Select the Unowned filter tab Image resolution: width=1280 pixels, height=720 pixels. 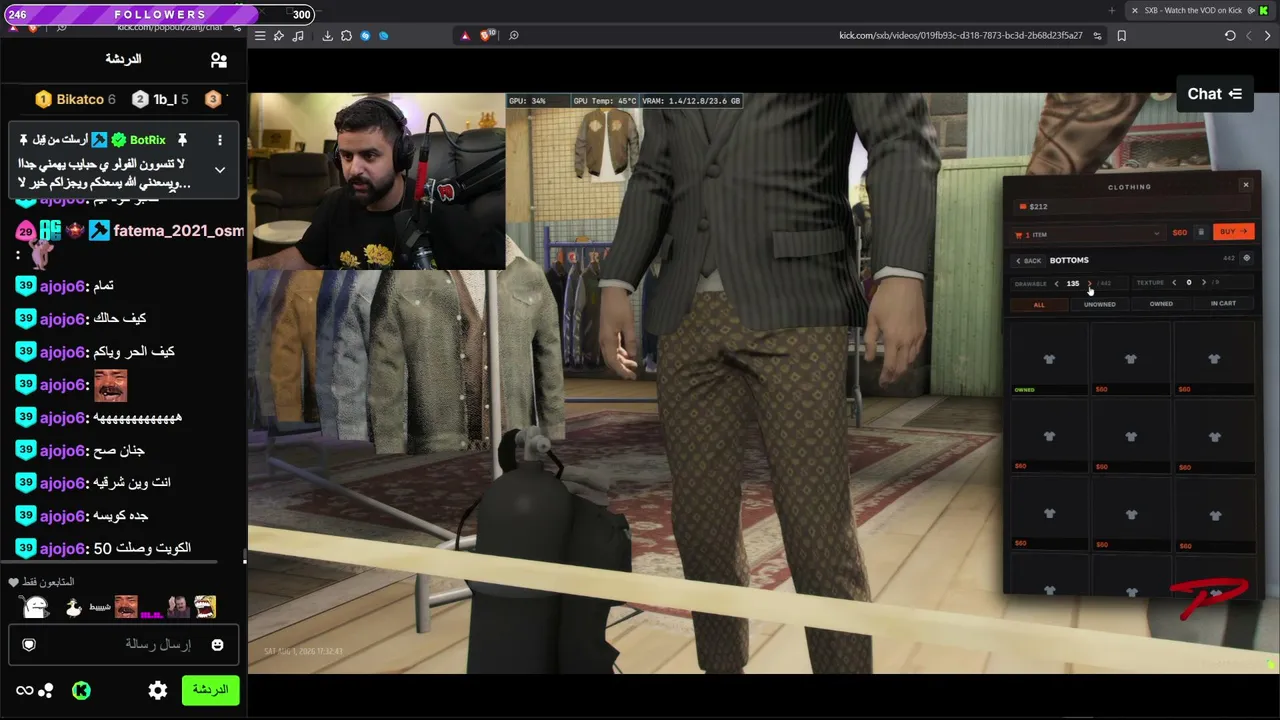coord(1100,305)
